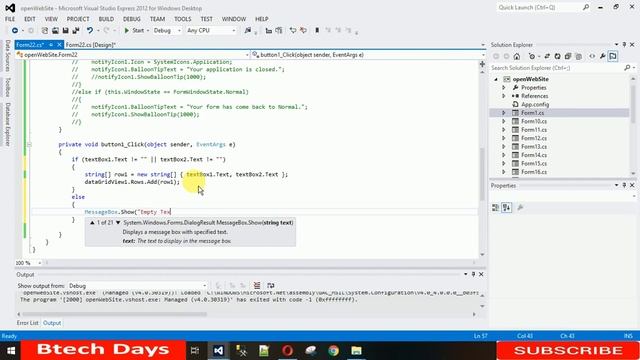Expand the Properties node in Solution Explorer
The width and height of the screenshot is (640, 360).
(504, 88)
